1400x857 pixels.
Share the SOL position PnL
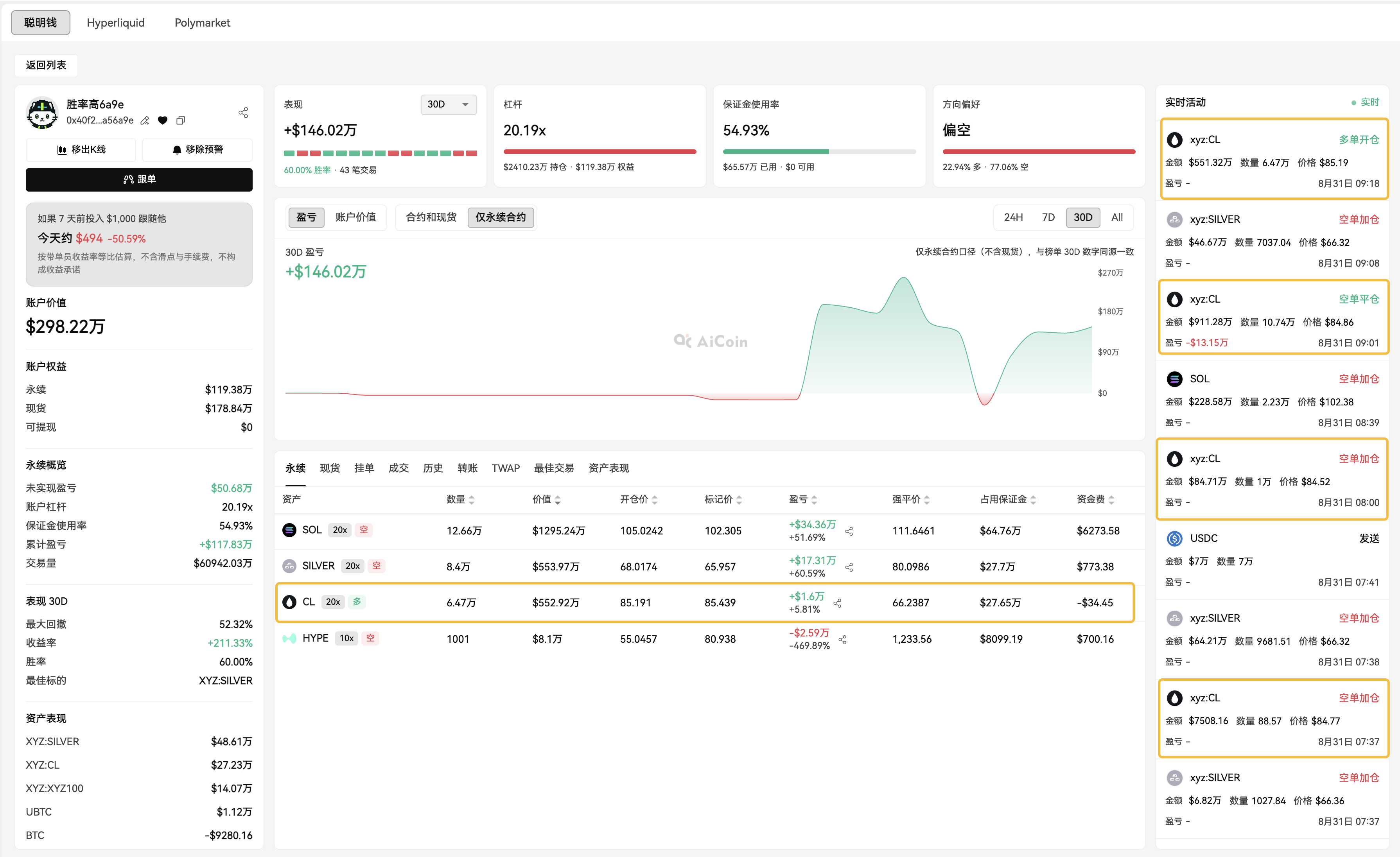(x=849, y=532)
